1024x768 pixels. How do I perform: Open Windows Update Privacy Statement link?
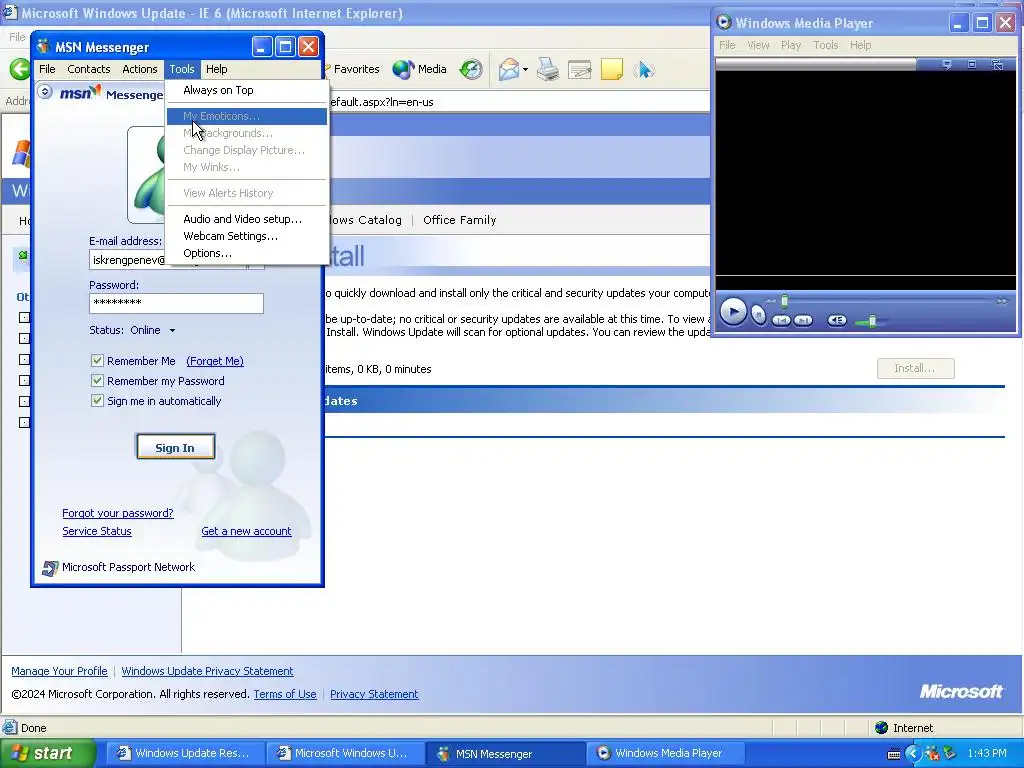(x=207, y=671)
